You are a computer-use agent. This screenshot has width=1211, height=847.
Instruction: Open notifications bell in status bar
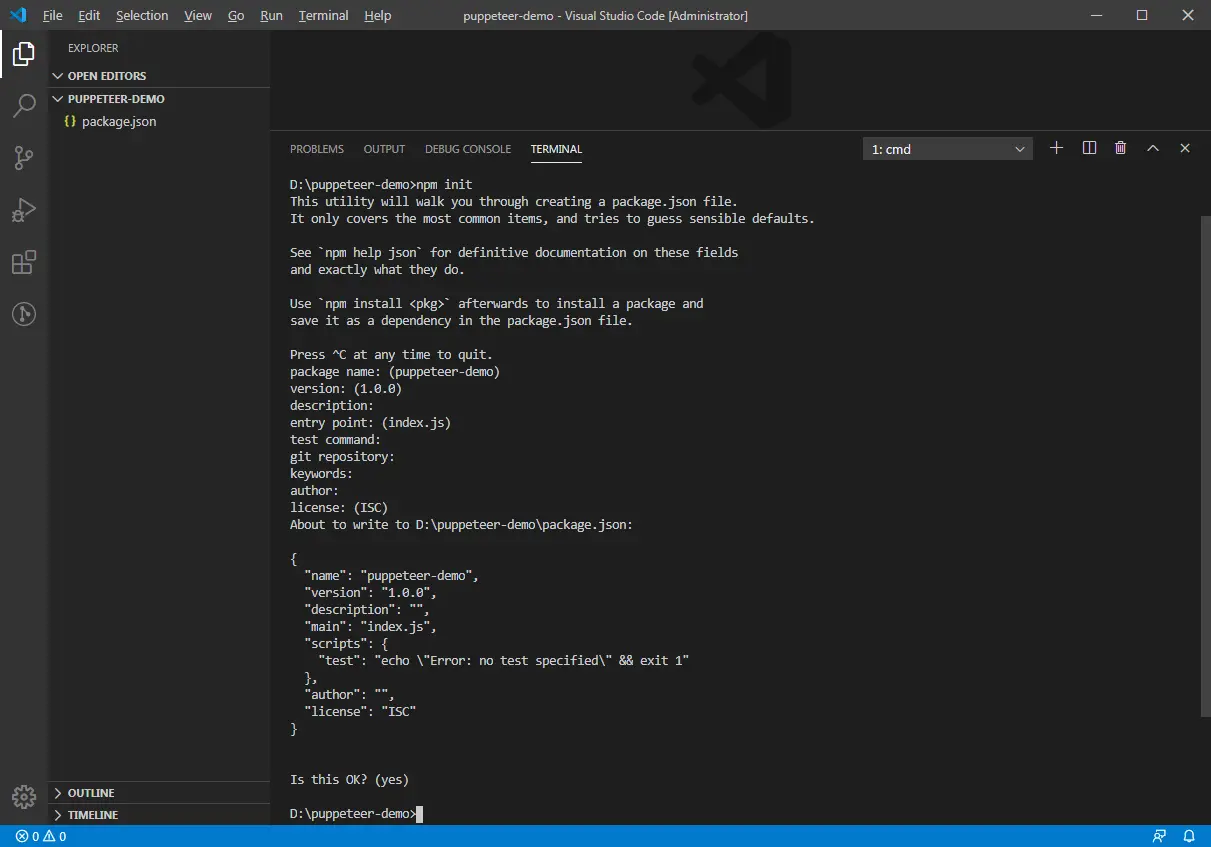[1190, 836]
